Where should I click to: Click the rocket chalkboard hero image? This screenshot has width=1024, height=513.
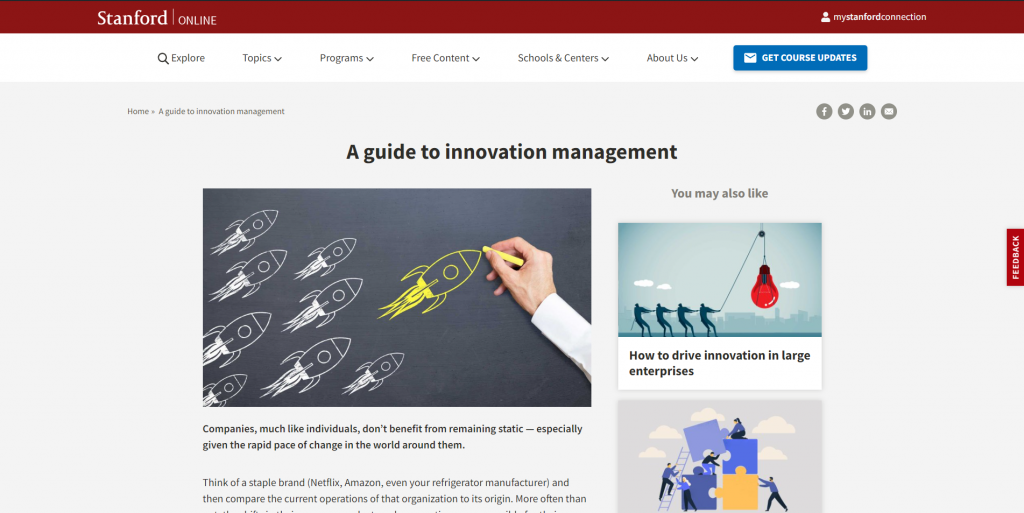coord(396,297)
